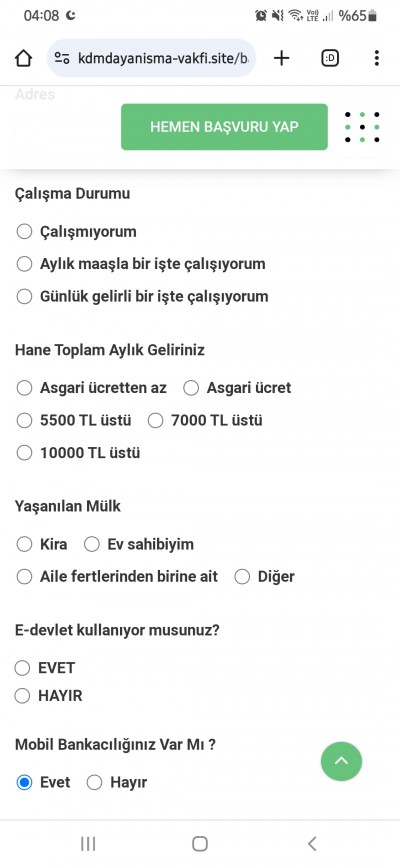Open the dotted grid menu icon
The image size is (400, 866).
pos(362,127)
